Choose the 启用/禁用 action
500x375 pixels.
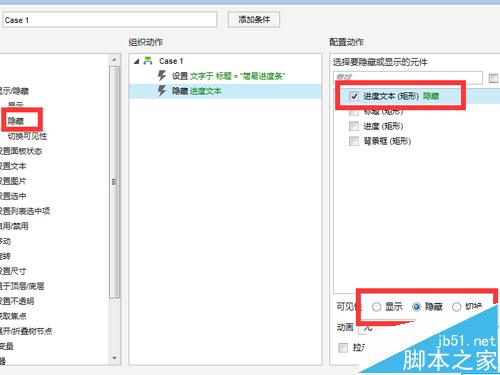[14, 226]
